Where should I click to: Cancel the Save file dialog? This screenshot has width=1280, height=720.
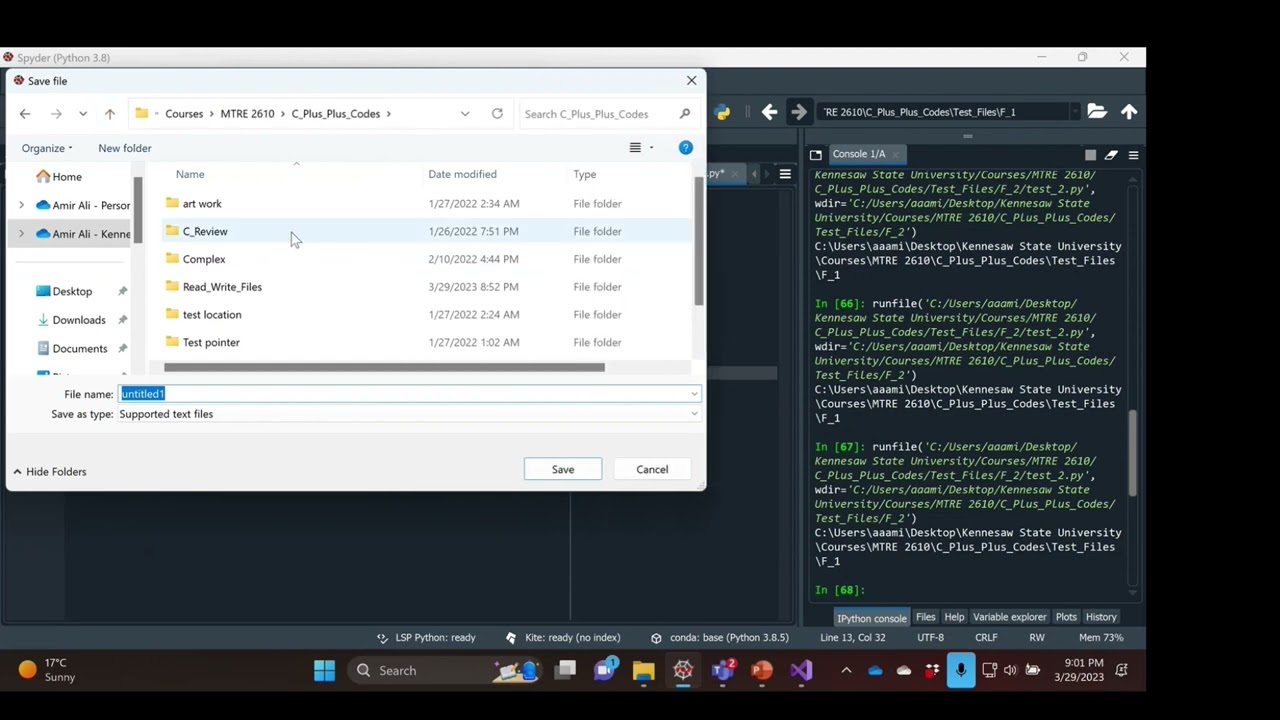tap(652, 470)
